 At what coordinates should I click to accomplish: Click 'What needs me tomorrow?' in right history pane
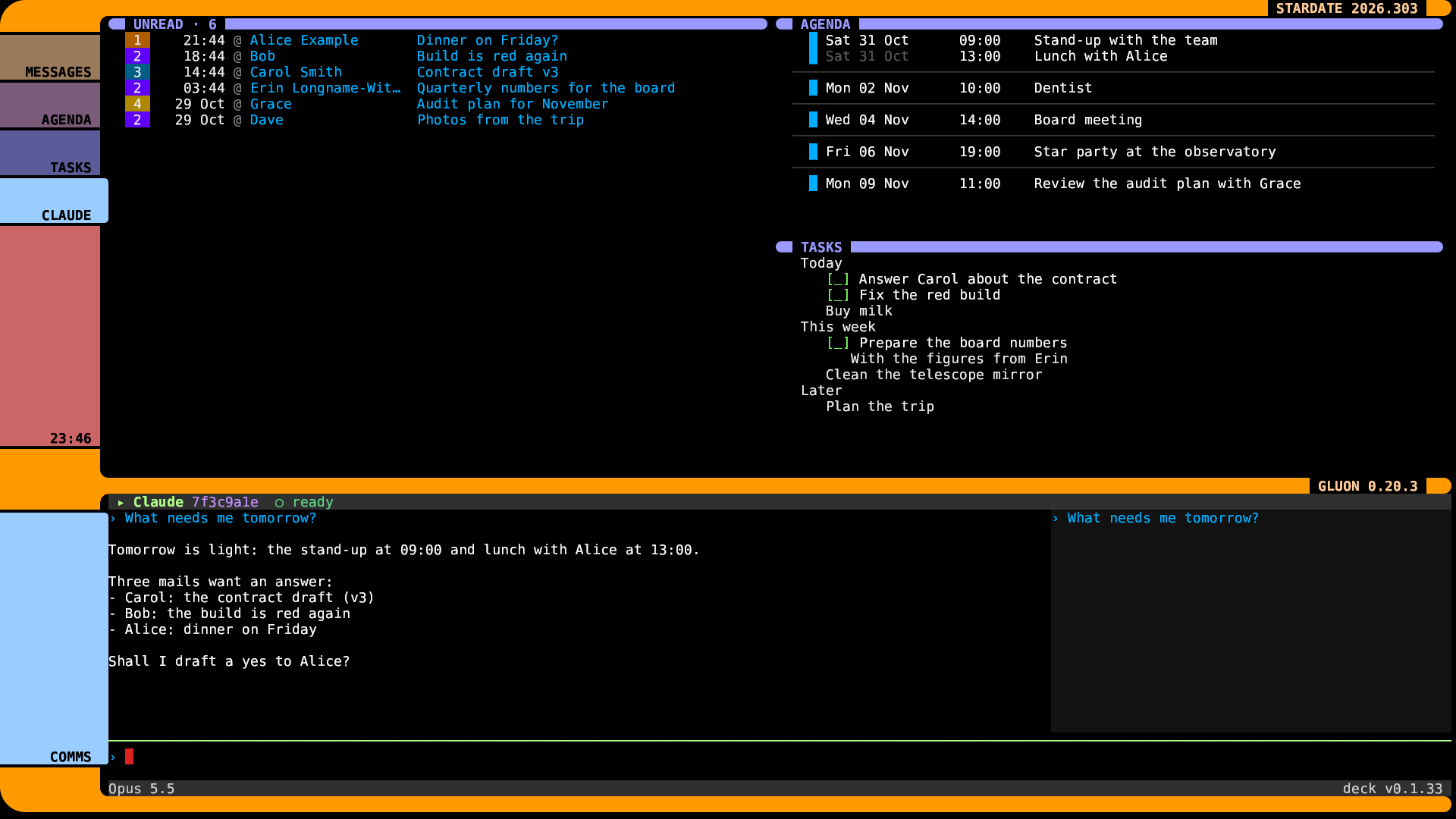[x=1163, y=518]
